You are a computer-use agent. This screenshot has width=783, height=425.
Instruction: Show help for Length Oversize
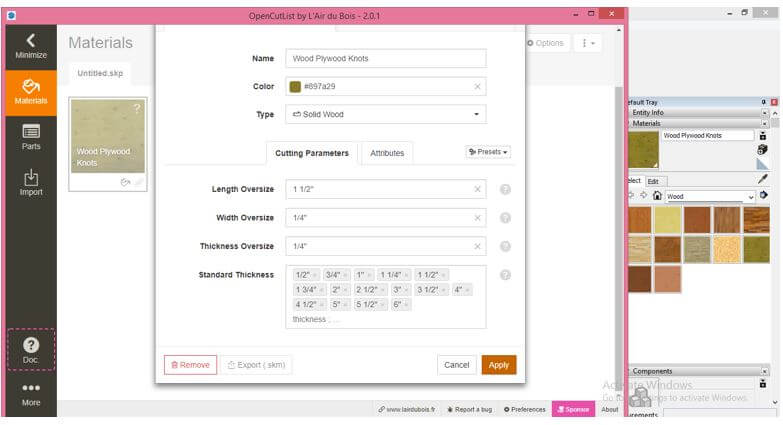[505, 189]
